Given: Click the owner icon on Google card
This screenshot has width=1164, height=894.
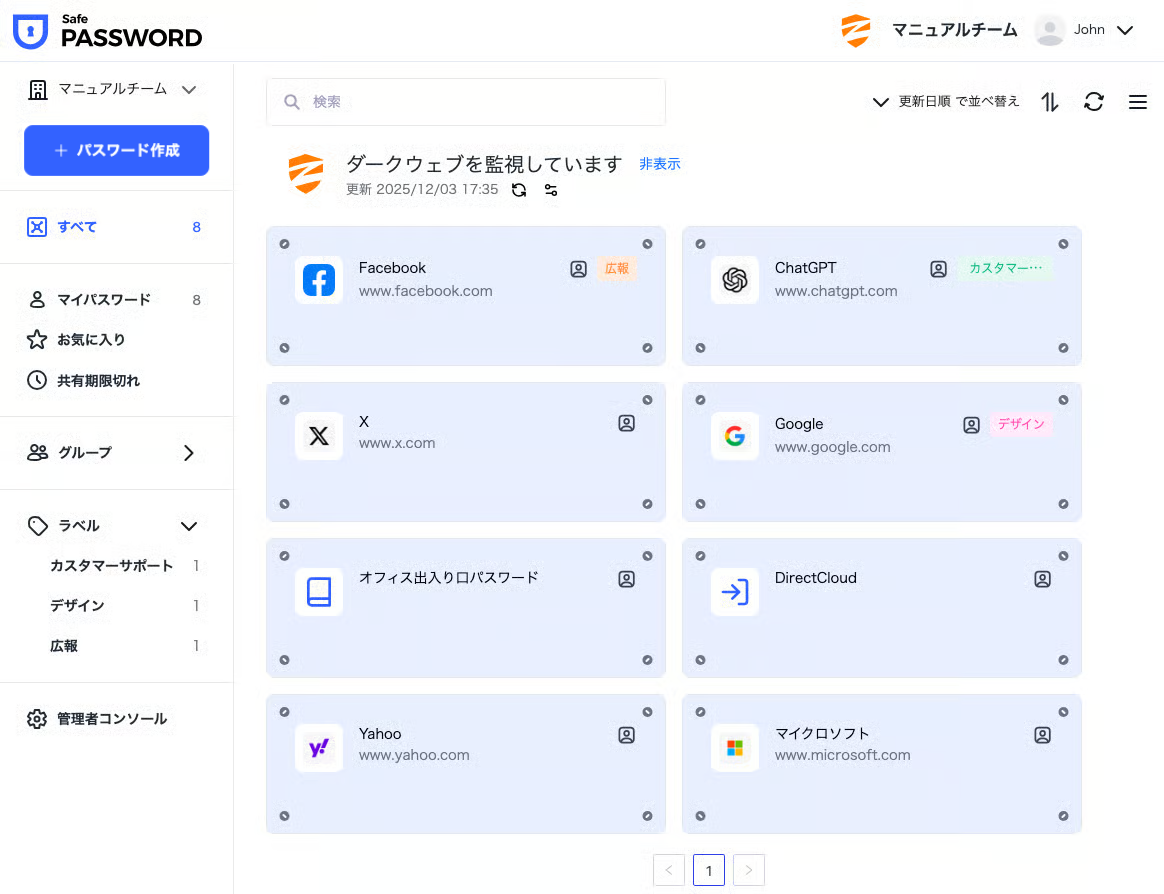Looking at the screenshot, I should (x=971, y=425).
